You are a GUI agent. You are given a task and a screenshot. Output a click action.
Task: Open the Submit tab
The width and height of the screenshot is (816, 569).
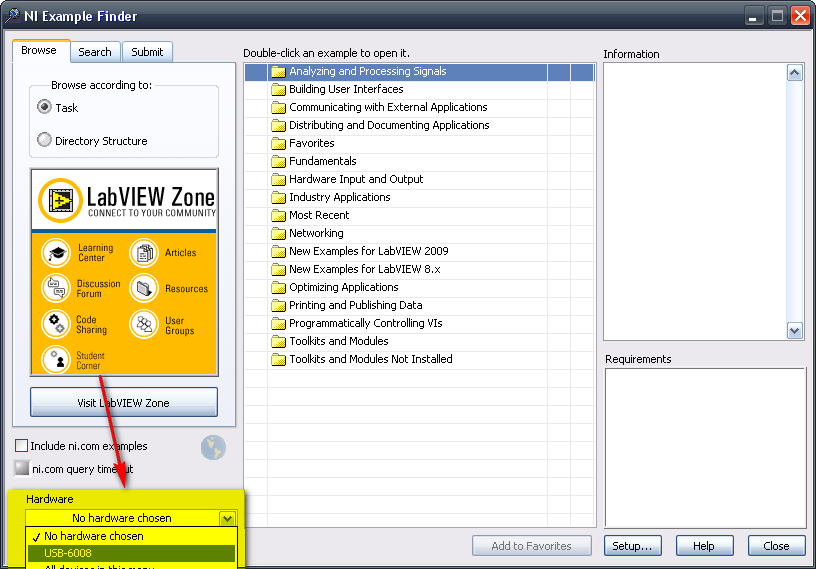tap(147, 52)
